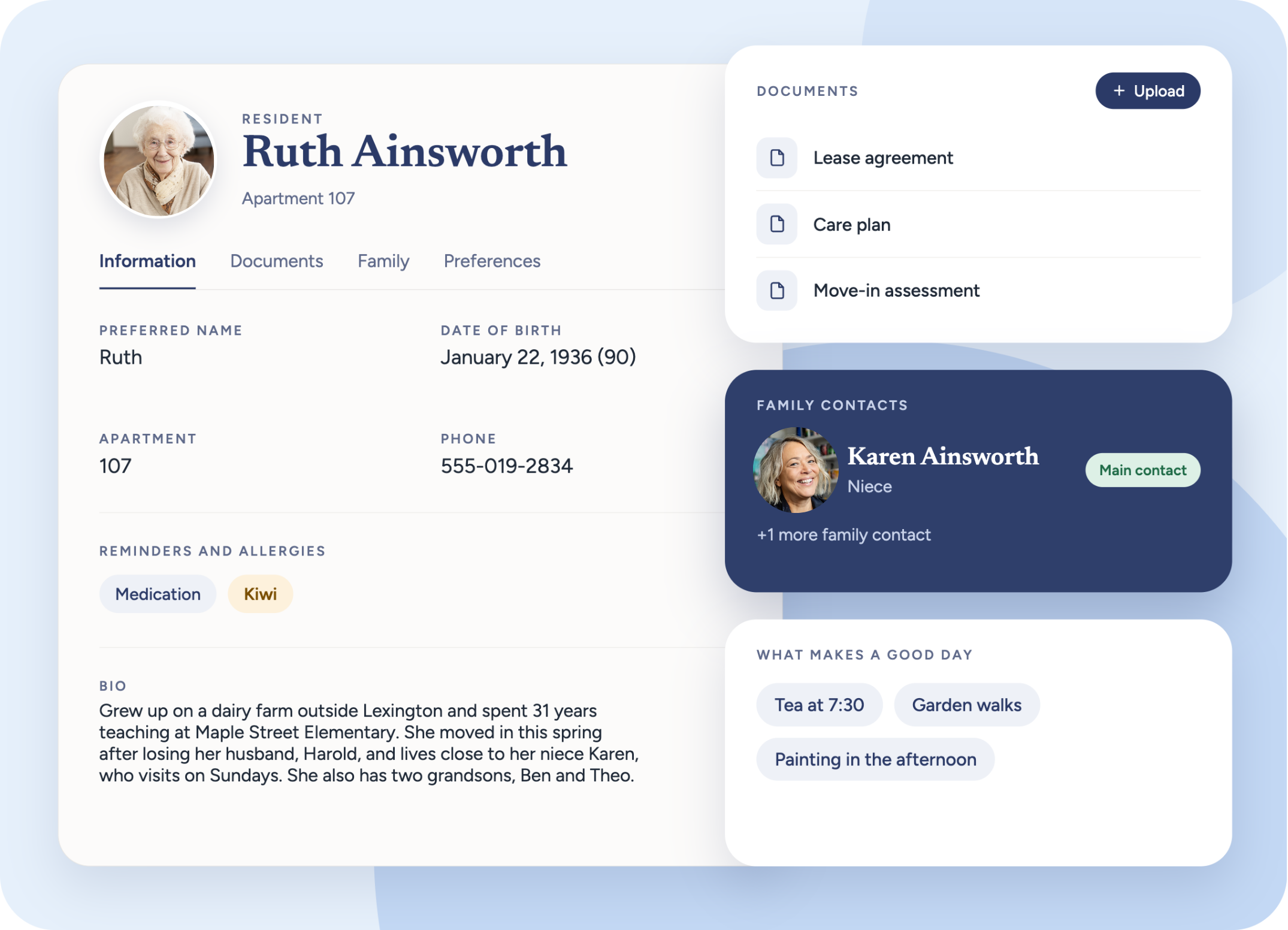Click the Upload button
This screenshot has height=930, width=1288.
(x=1148, y=91)
